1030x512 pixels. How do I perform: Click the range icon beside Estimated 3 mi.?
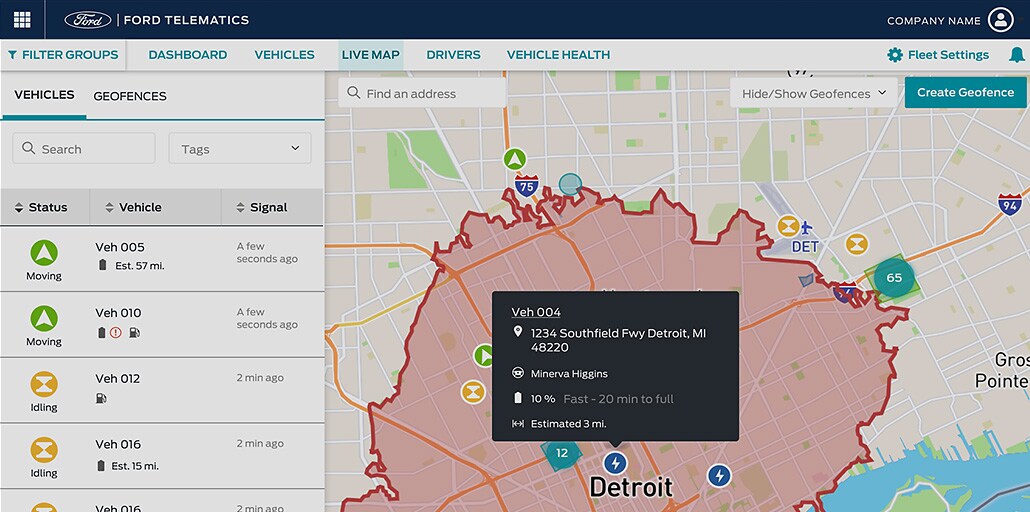[x=518, y=424]
